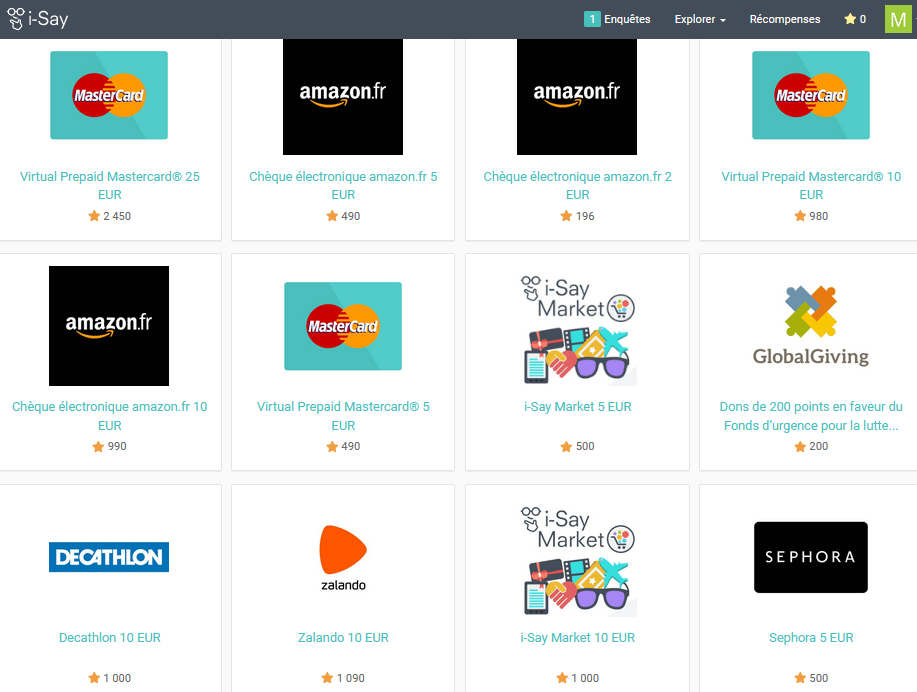Click the star points balance icon
Image resolution: width=917 pixels, height=692 pixels.
(850, 19)
